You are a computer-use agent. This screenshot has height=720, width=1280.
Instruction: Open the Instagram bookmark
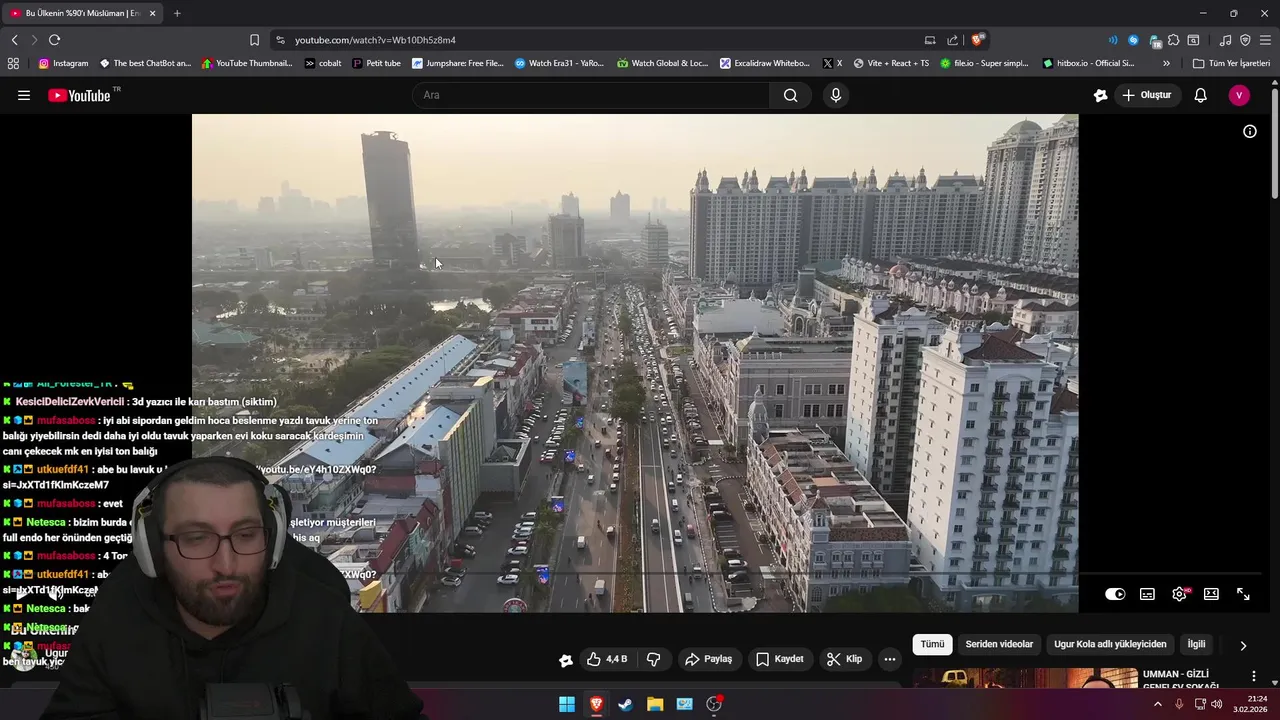point(63,63)
